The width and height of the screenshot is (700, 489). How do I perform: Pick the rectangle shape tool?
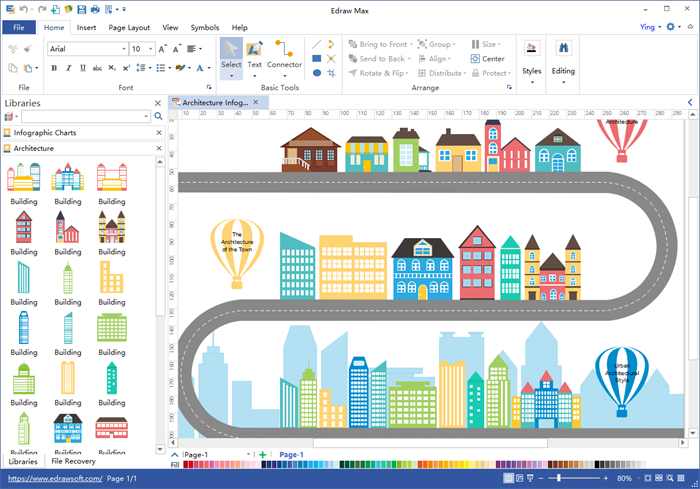pos(317,58)
